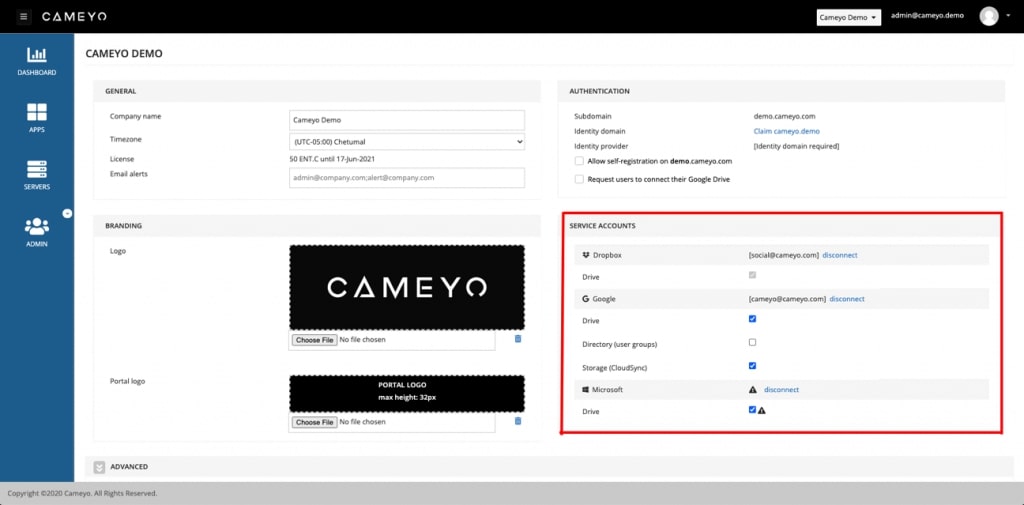Choose File for the Portal logo

point(314,422)
